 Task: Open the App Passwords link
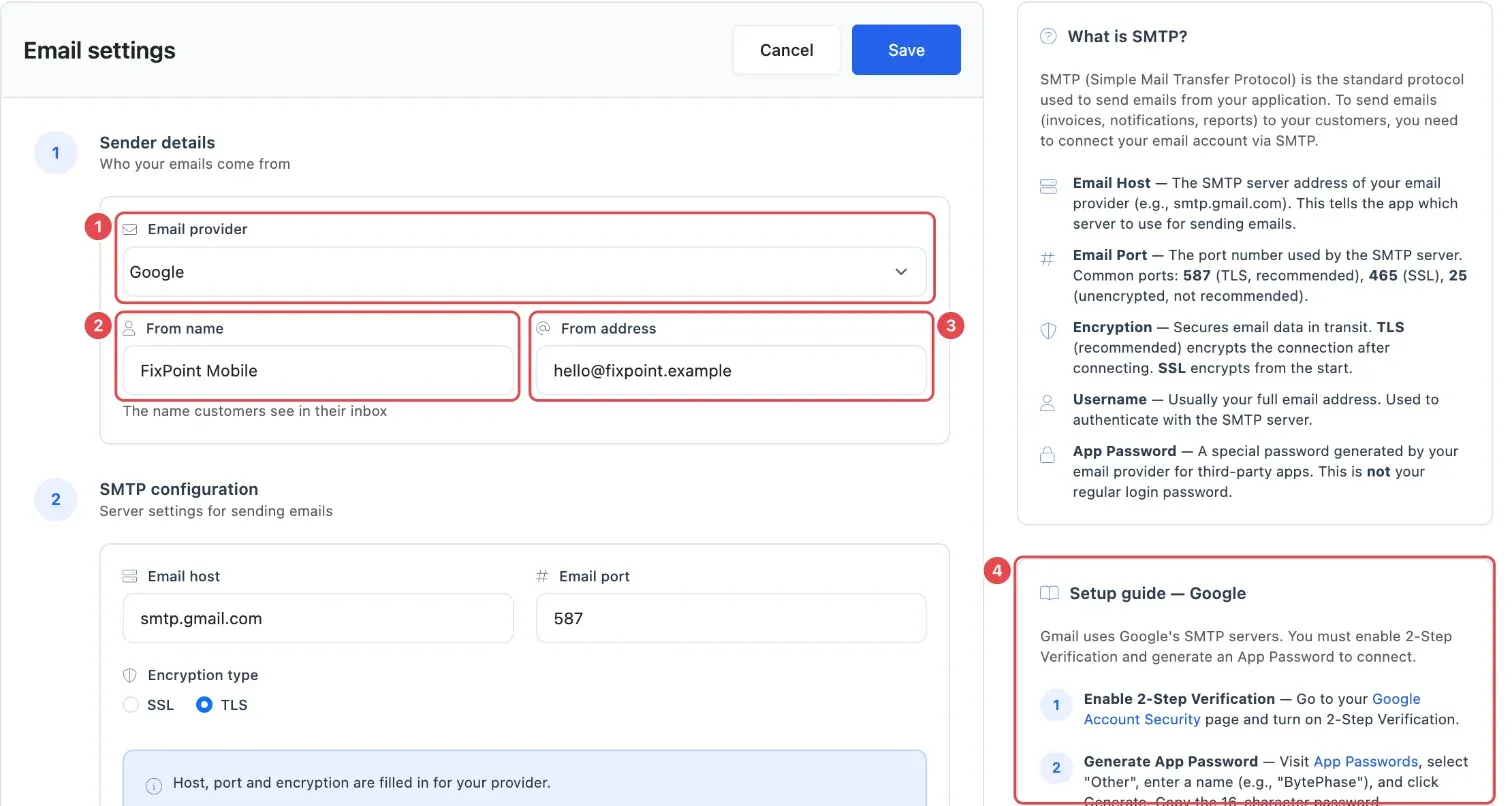tap(1366, 761)
